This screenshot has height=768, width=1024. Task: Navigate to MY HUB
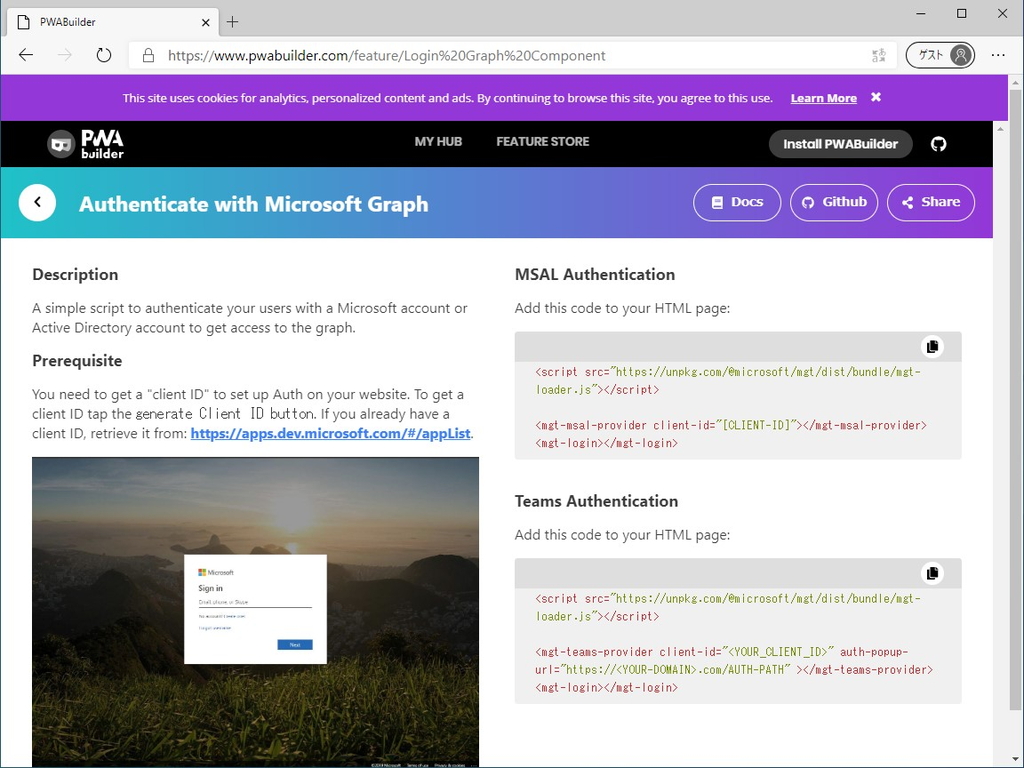(x=438, y=143)
